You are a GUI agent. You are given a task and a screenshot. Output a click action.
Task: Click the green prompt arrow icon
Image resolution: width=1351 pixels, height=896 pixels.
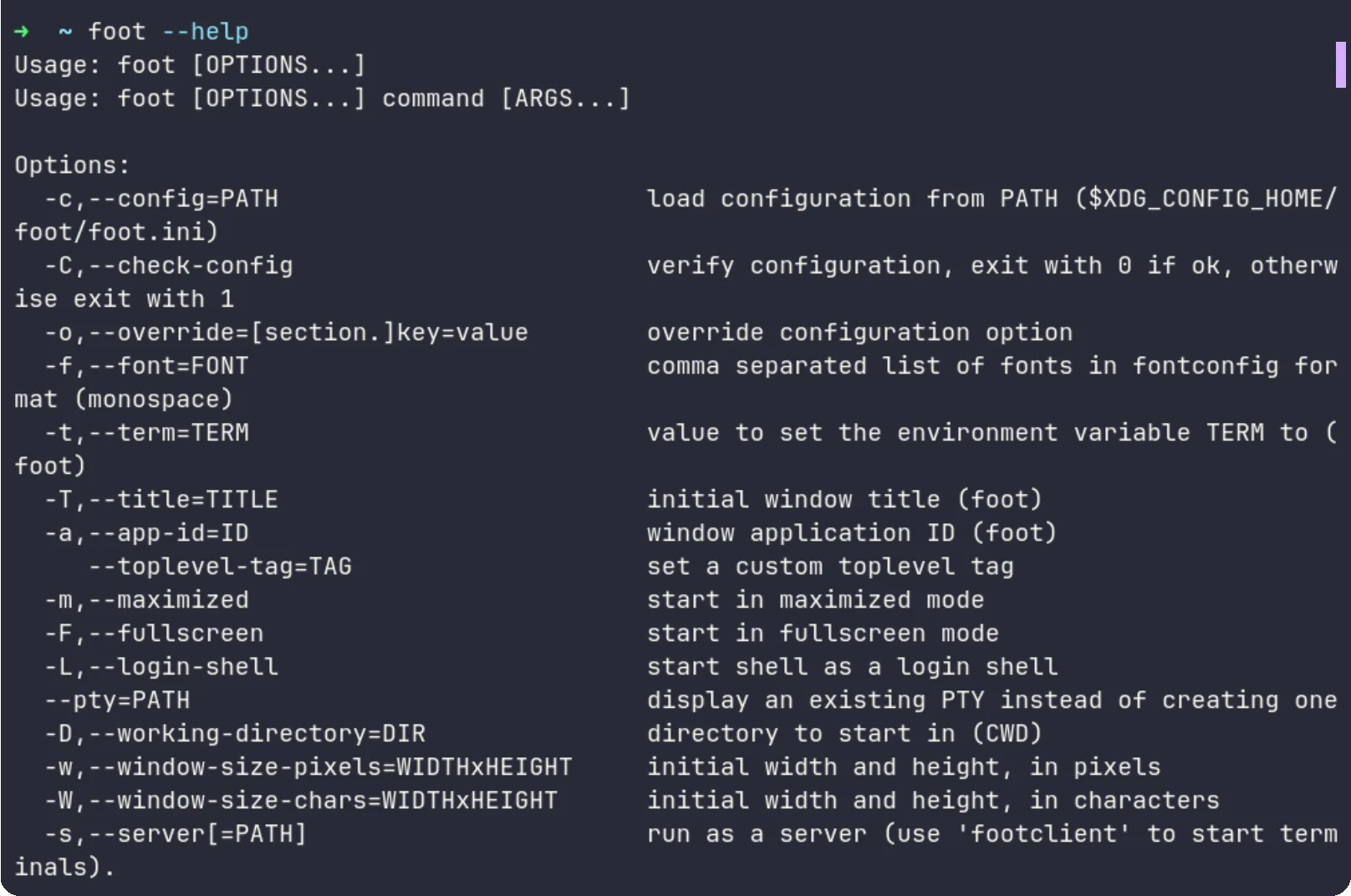(x=22, y=32)
